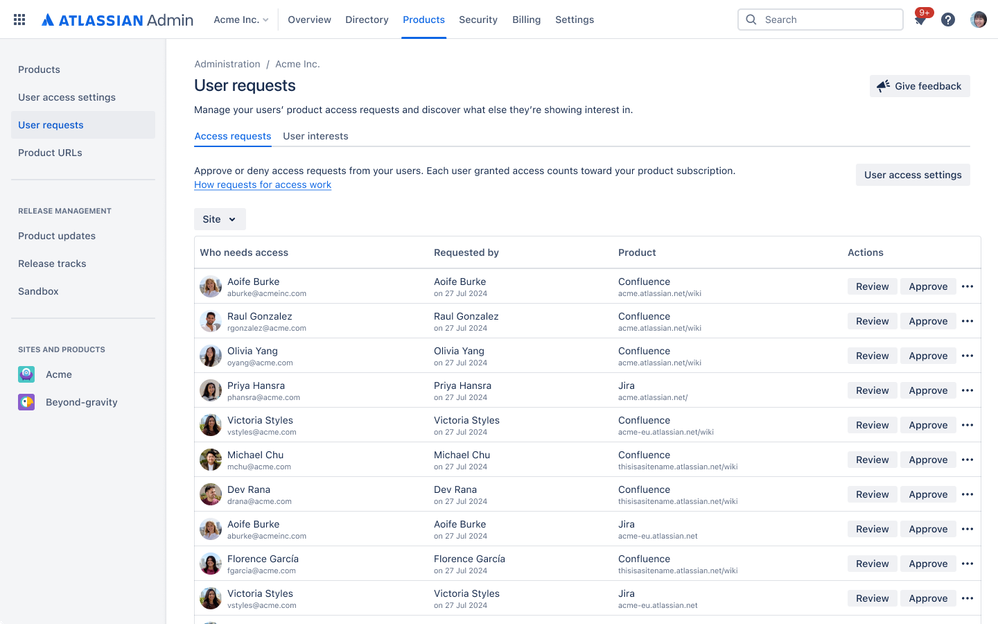
Task: Click the acme.atlassian.net/ Jira site text
Action: pyautogui.click(x=653, y=397)
